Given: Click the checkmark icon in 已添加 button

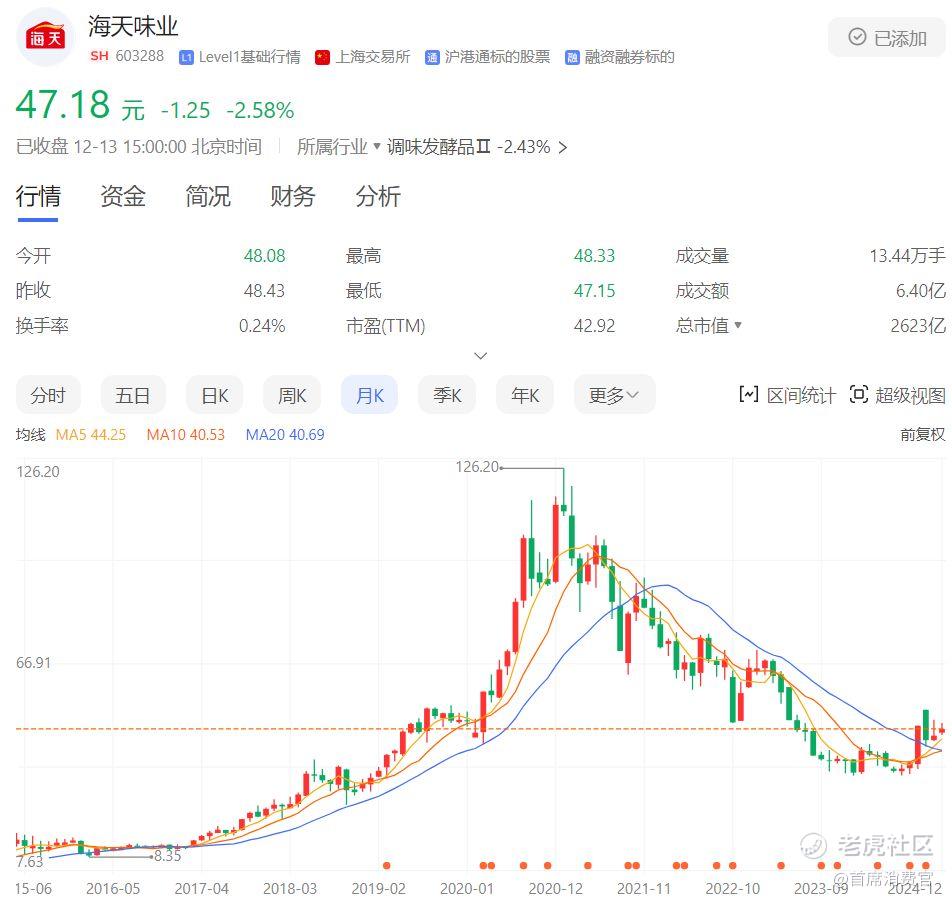Looking at the screenshot, I should tap(857, 37).
